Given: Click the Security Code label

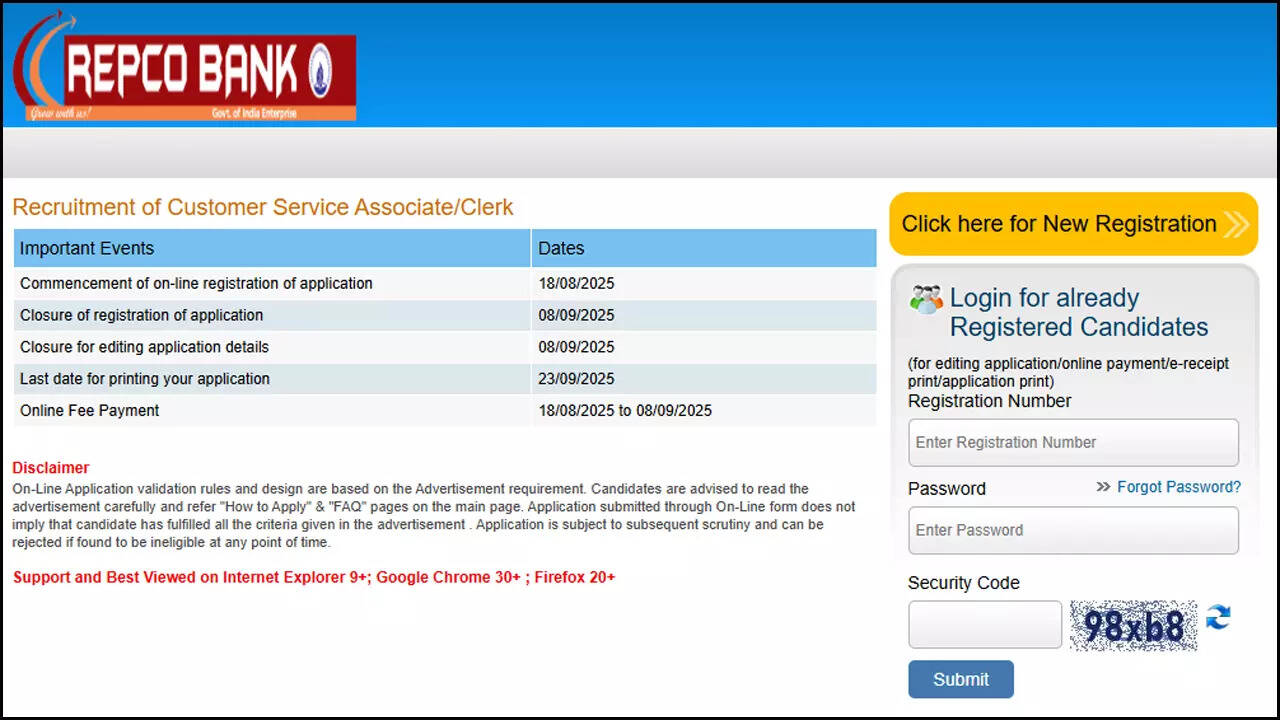Looking at the screenshot, I should click(x=964, y=583).
